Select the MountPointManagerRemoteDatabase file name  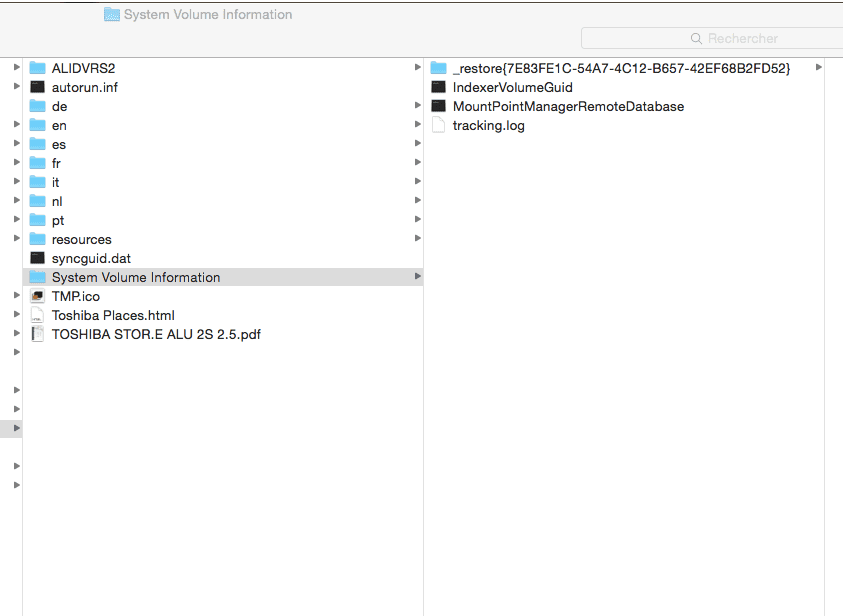tap(568, 106)
